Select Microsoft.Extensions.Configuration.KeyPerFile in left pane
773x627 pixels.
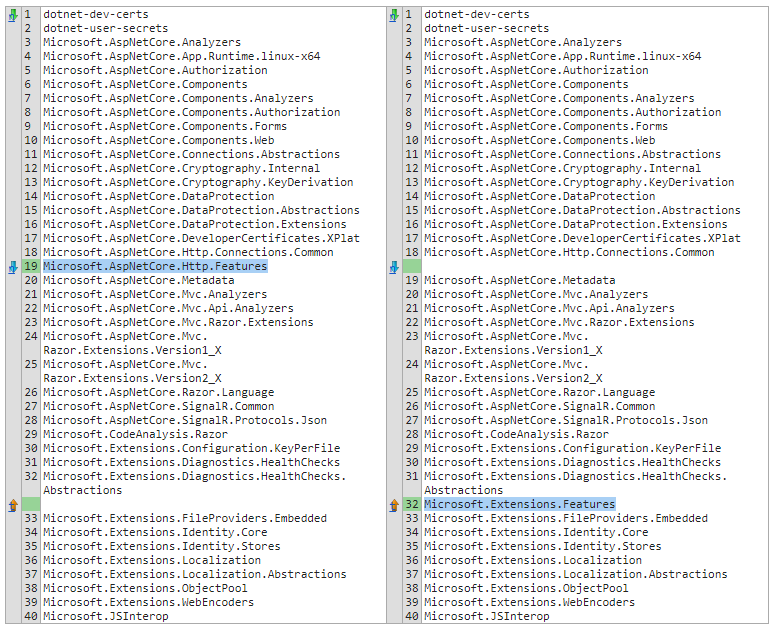[x=191, y=448]
